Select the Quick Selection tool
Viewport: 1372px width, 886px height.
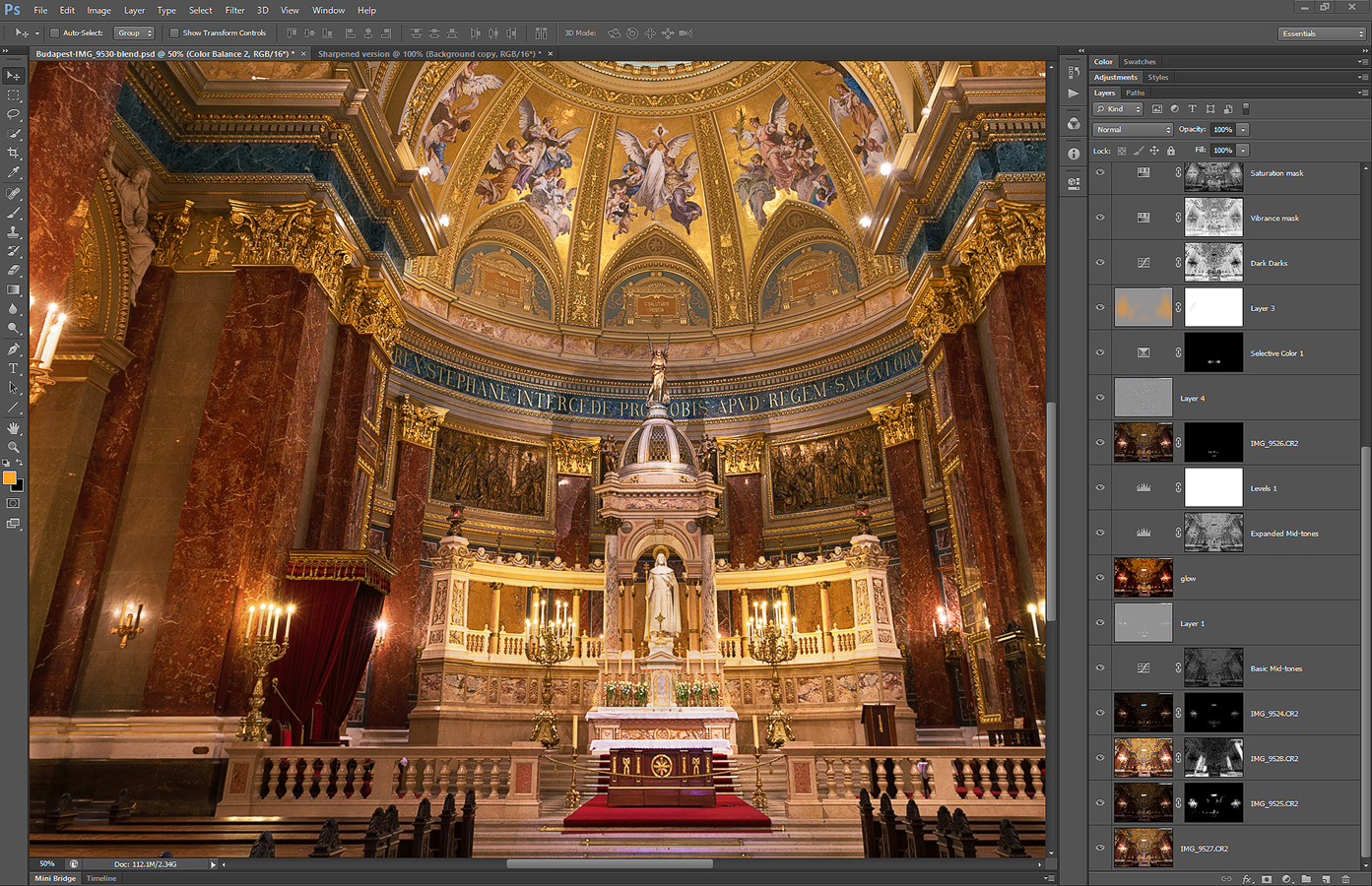13,134
